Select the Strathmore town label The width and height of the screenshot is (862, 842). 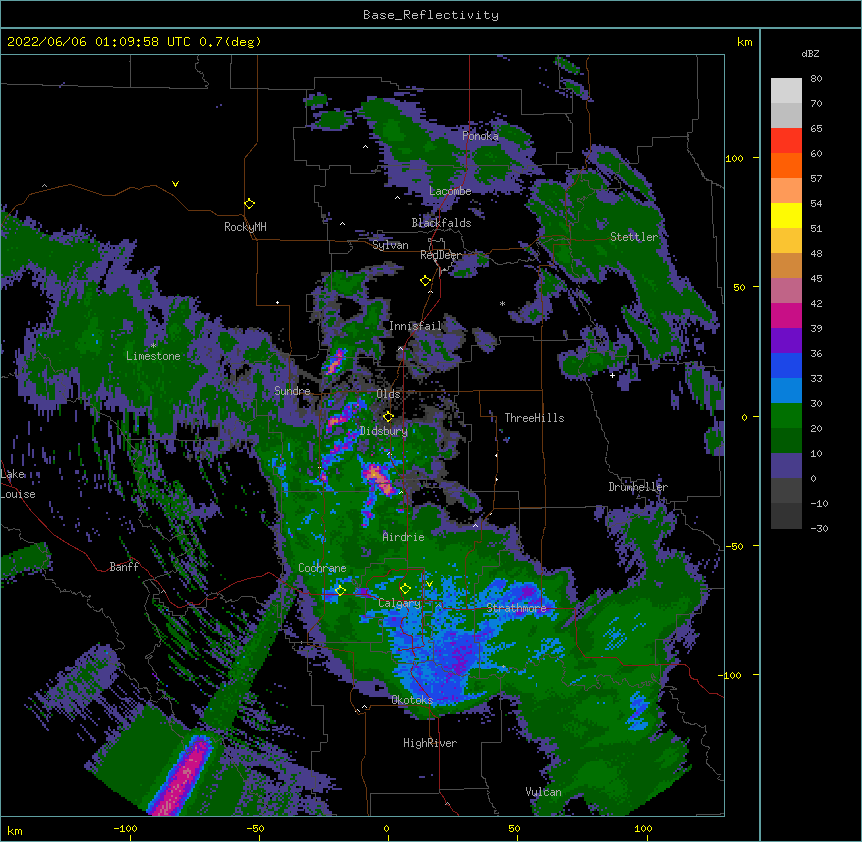[516, 608]
